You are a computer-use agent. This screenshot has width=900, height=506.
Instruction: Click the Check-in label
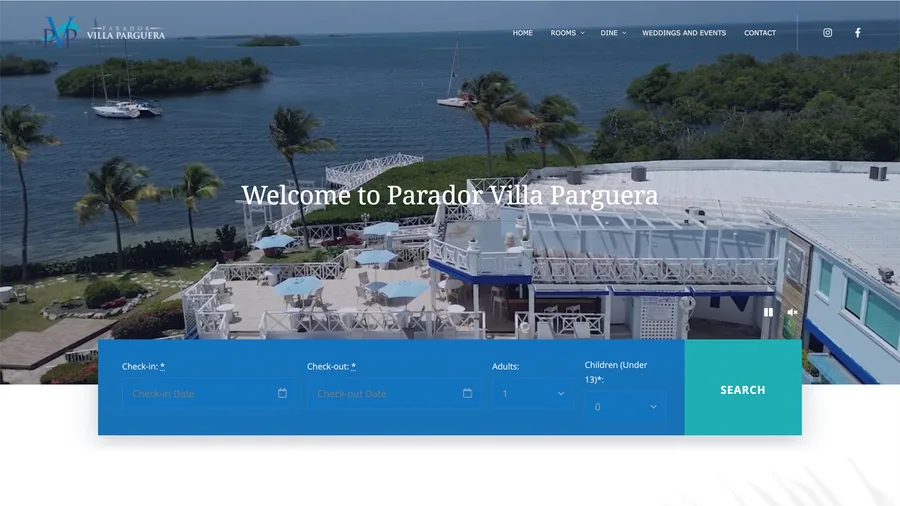[x=143, y=366]
